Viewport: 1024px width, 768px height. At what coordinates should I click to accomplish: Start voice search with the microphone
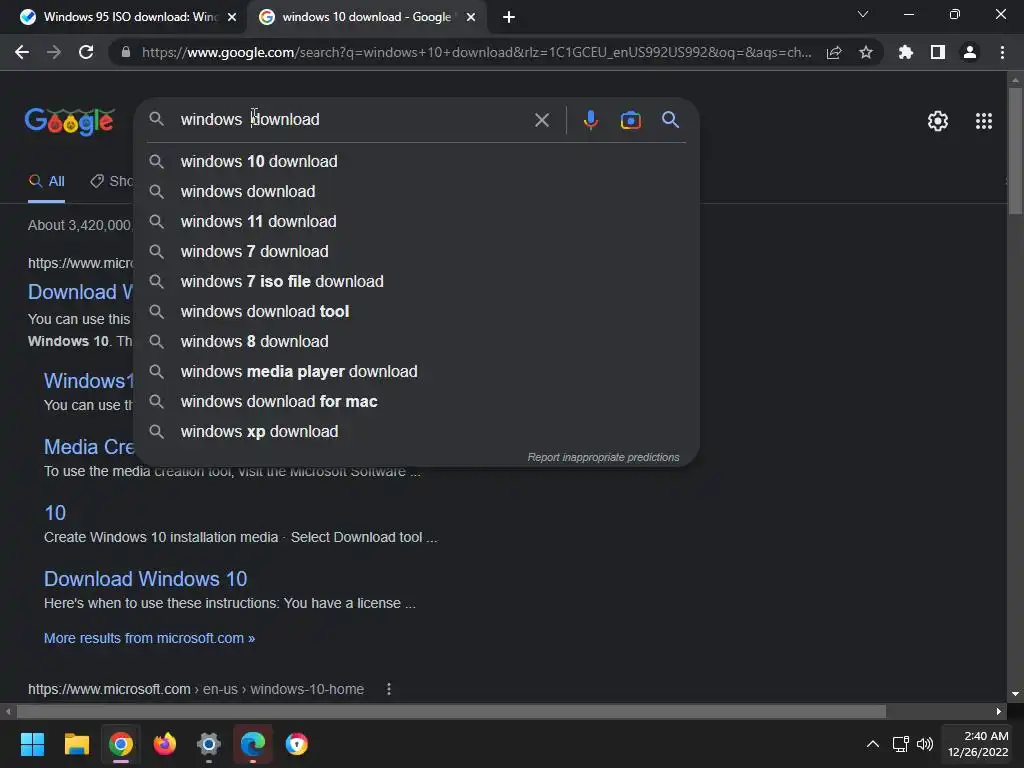pyautogui.click(x=590, y=120)
